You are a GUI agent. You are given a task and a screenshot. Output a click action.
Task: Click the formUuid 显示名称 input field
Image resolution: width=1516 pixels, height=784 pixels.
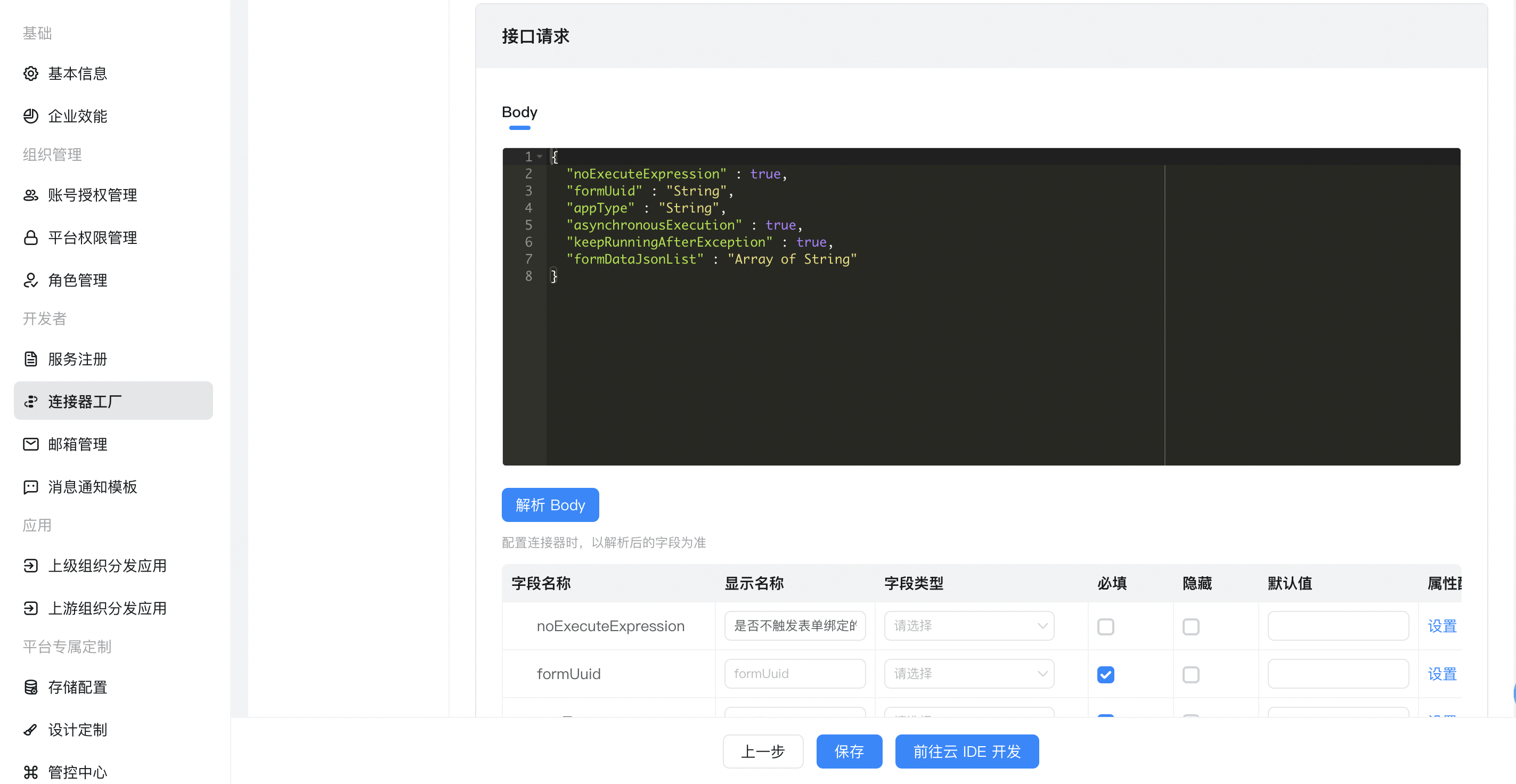click(x=794, y=674)
